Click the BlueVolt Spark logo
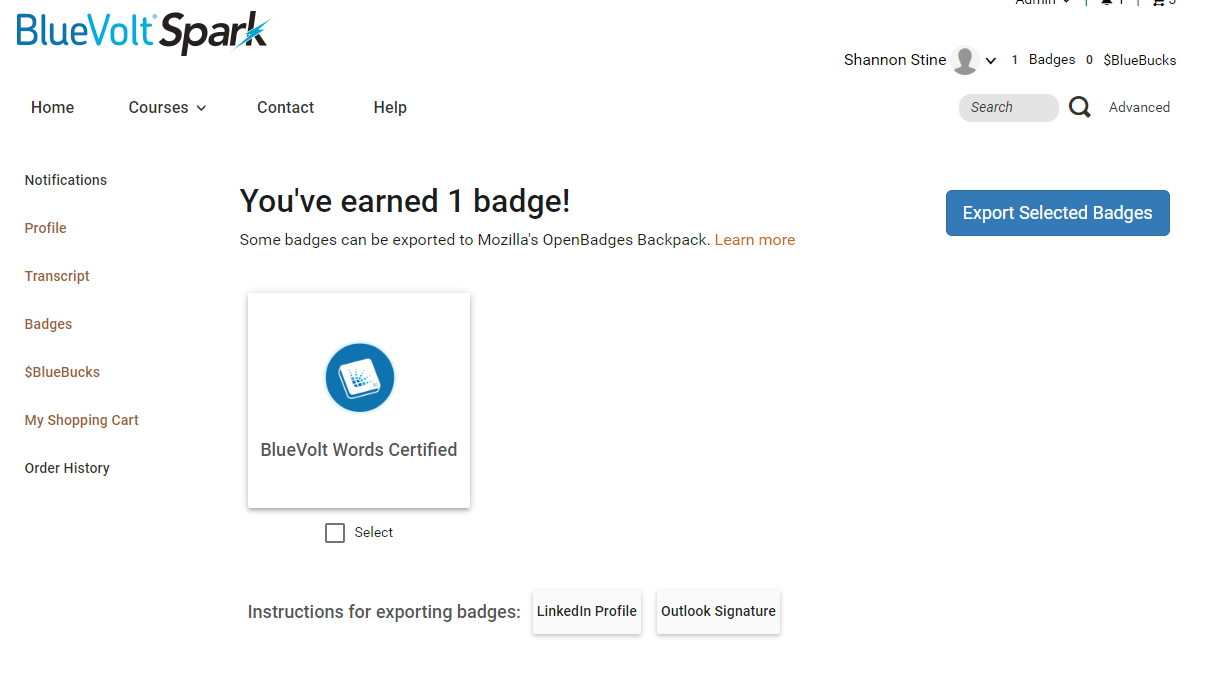 coord(143,31)
